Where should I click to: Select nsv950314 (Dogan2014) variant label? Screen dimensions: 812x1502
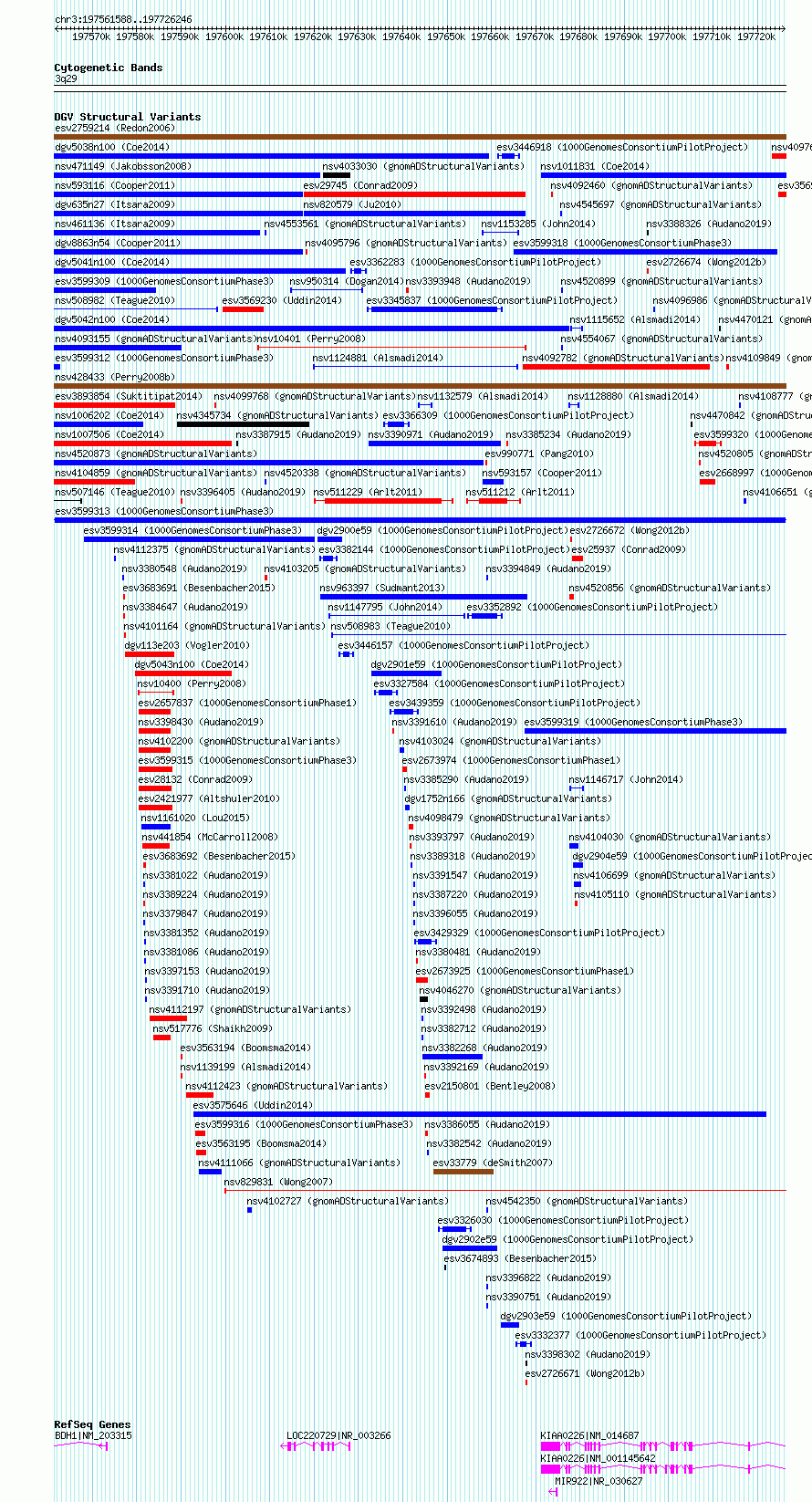tap(347, 281)
